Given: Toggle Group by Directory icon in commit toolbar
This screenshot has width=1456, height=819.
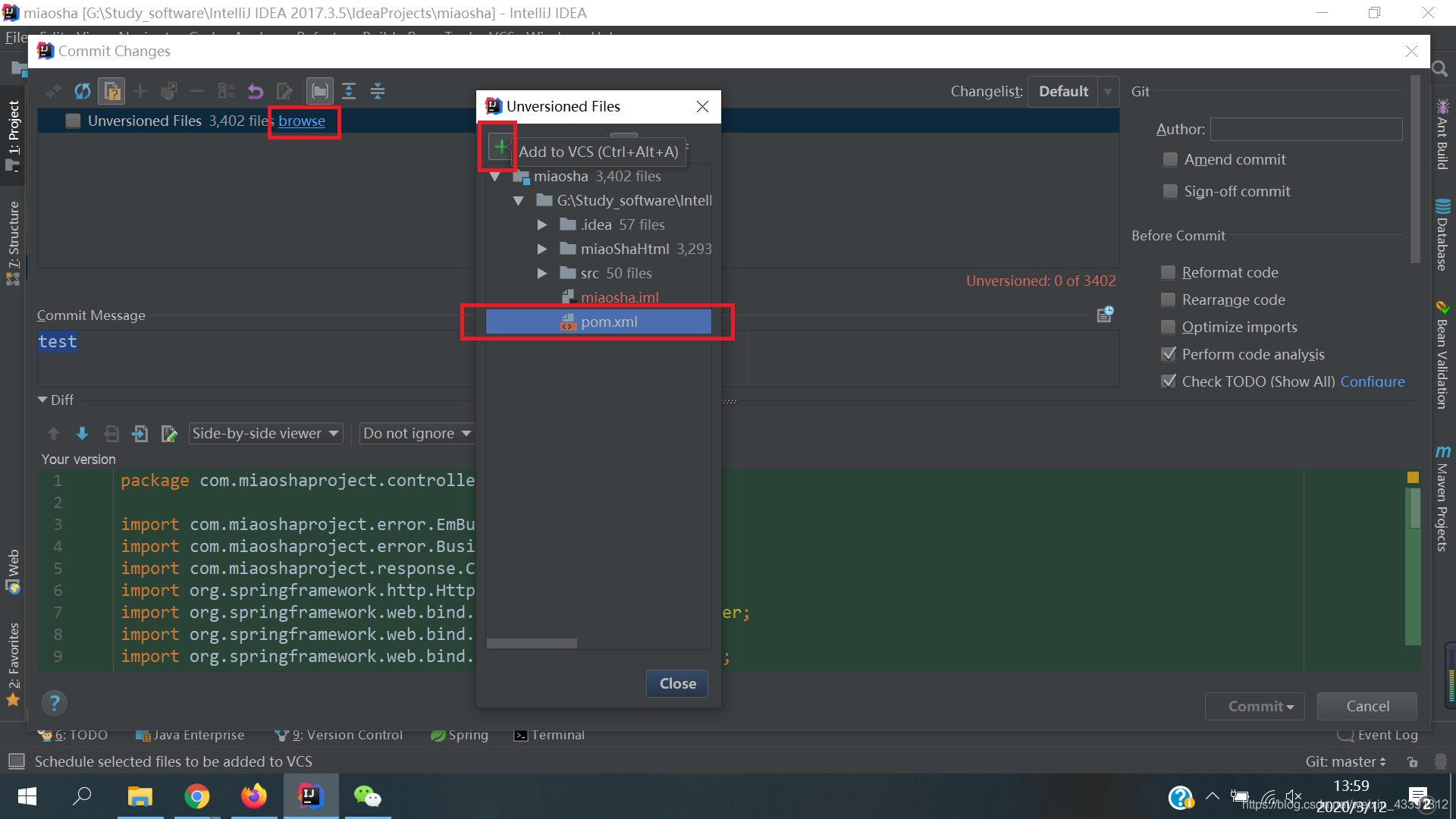Looking at the screenshot, I should point(320,92).
